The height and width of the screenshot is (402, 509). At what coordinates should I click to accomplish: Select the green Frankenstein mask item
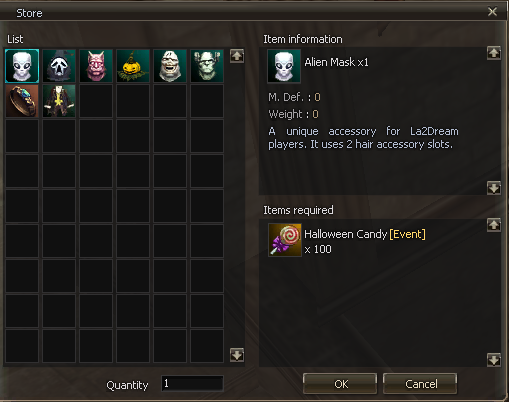pyautogui.click(x=207, y=66)
